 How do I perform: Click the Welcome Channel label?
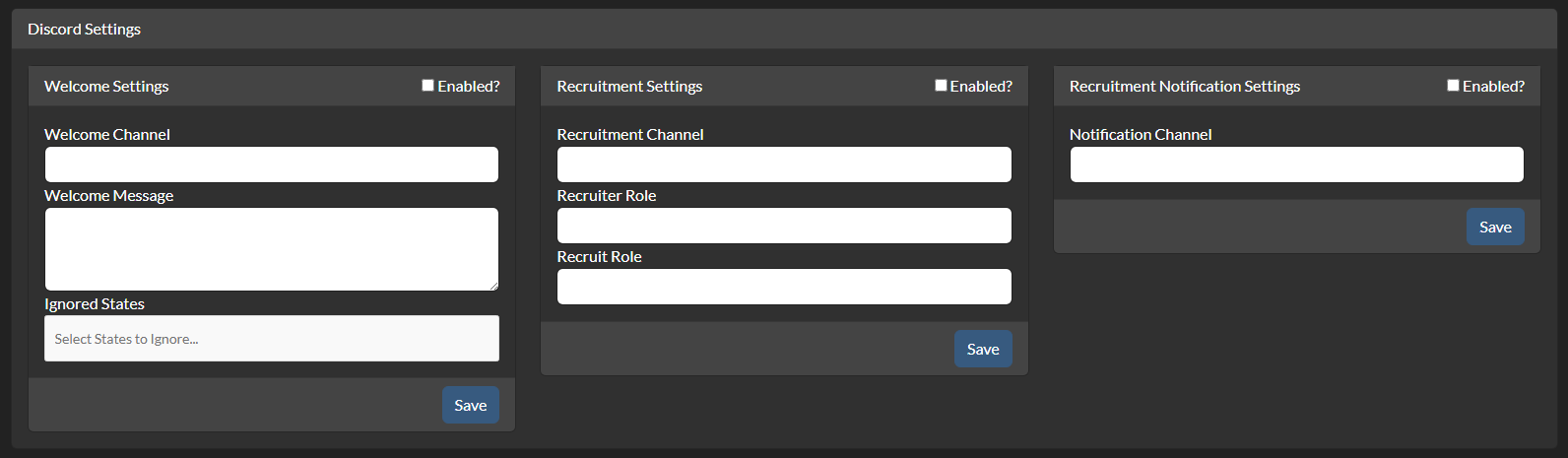(x=107, y=135)
